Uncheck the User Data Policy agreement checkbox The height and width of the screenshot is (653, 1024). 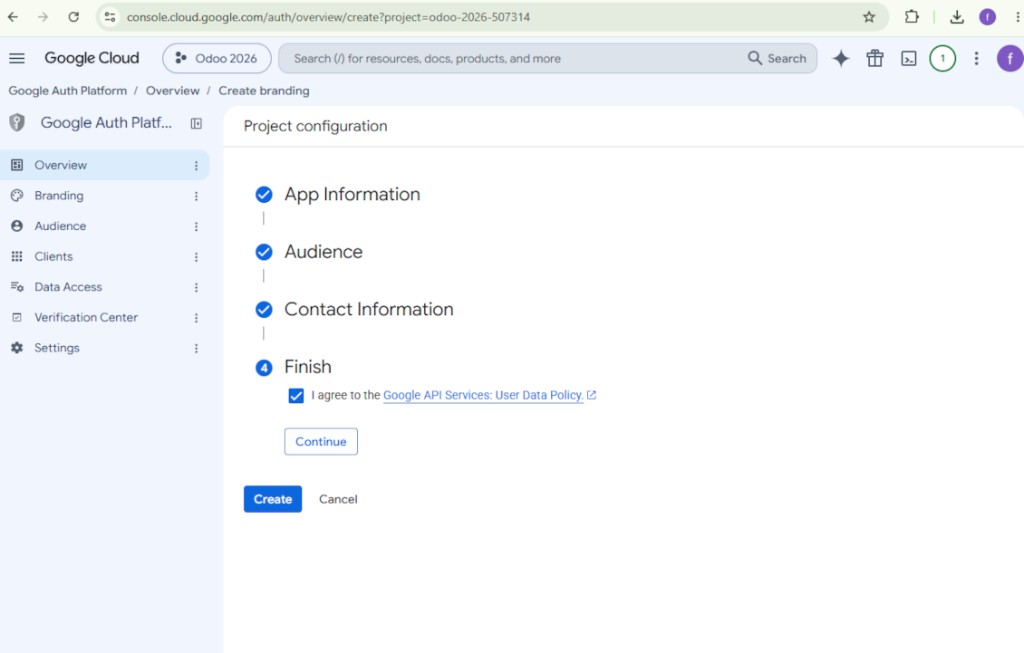point(296,396)
